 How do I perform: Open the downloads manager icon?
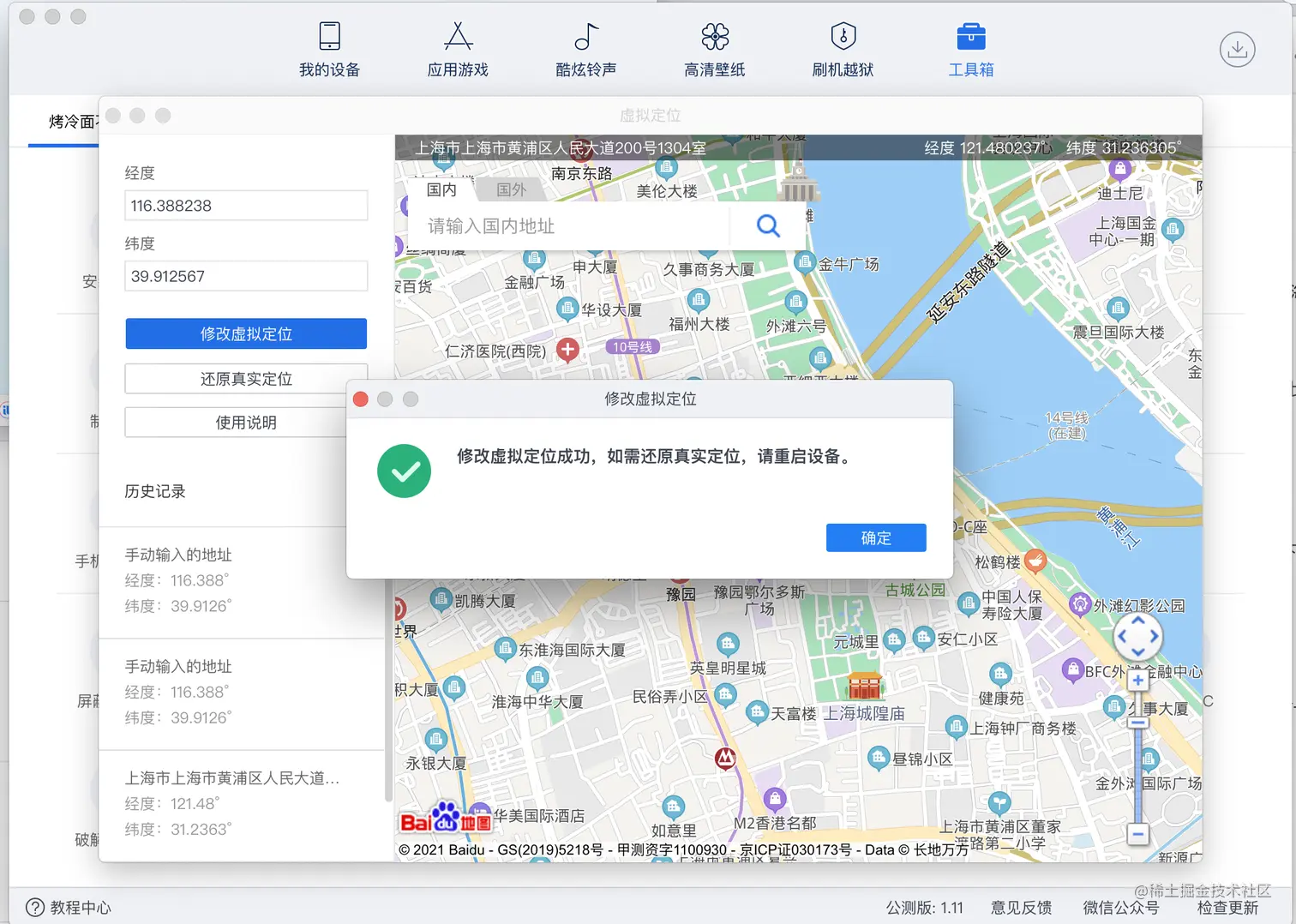[1237, 50]
